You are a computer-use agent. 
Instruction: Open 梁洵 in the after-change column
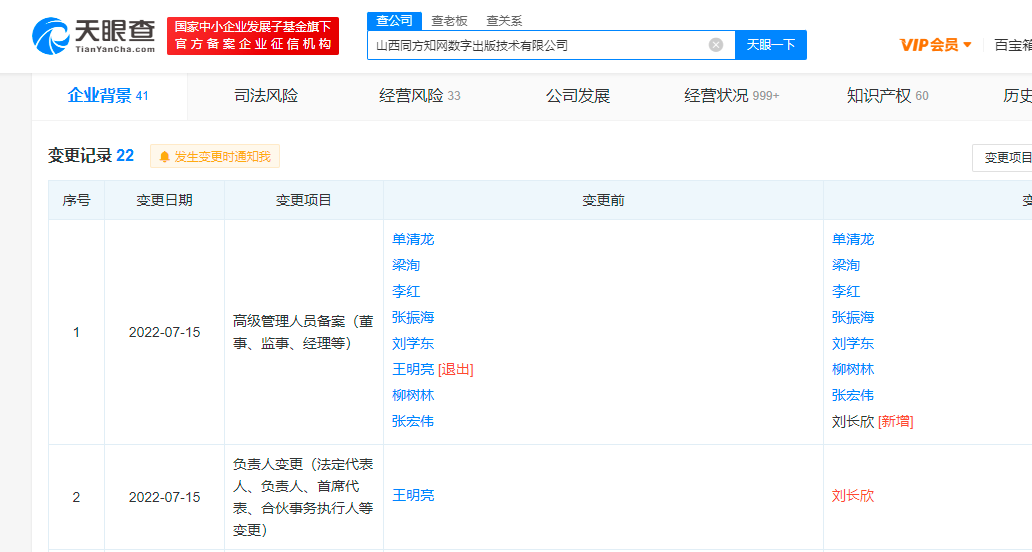[846, 265]
